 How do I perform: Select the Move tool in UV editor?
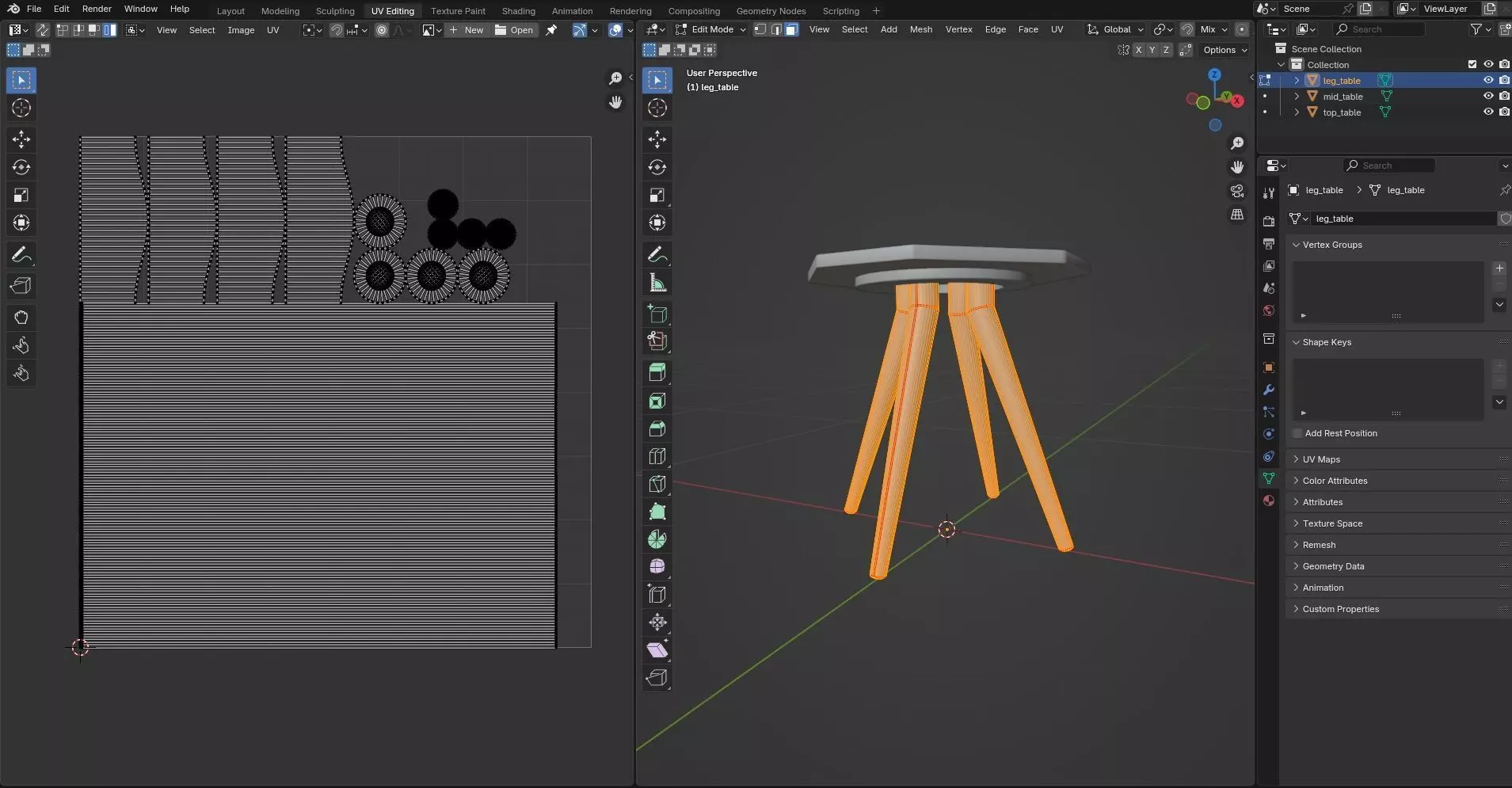tap(21, 139)
